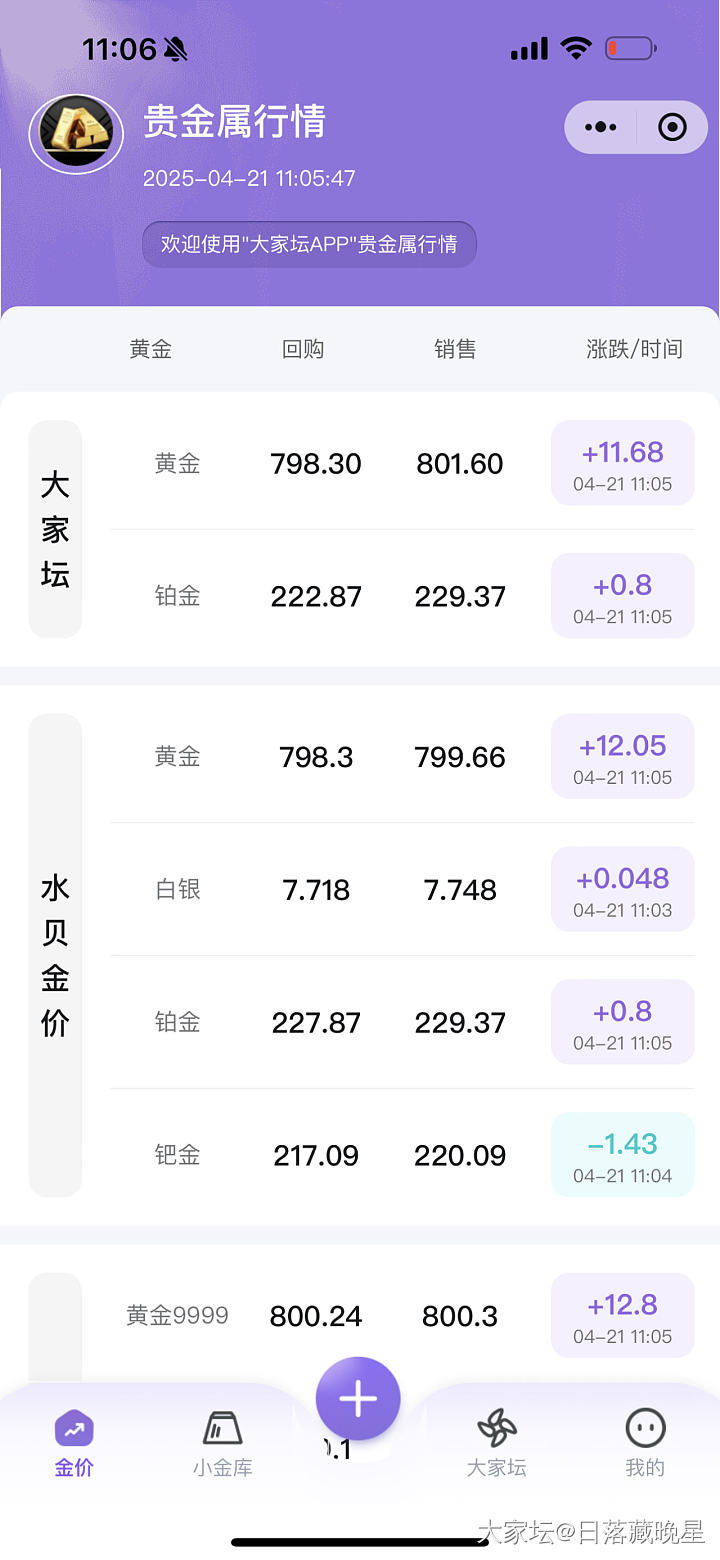Tap the gold bars profile avatar
The image size is (720, 1560).
[x=76, y=132]
